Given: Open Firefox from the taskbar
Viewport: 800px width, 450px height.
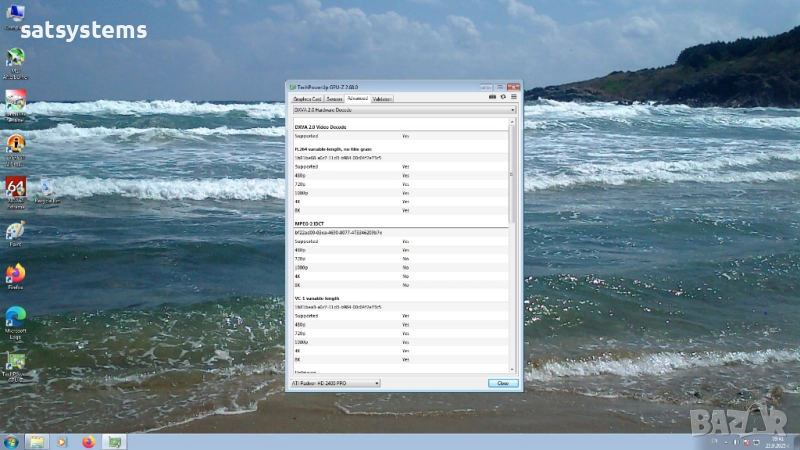Looking at the screenshot, I should point(88,441).
